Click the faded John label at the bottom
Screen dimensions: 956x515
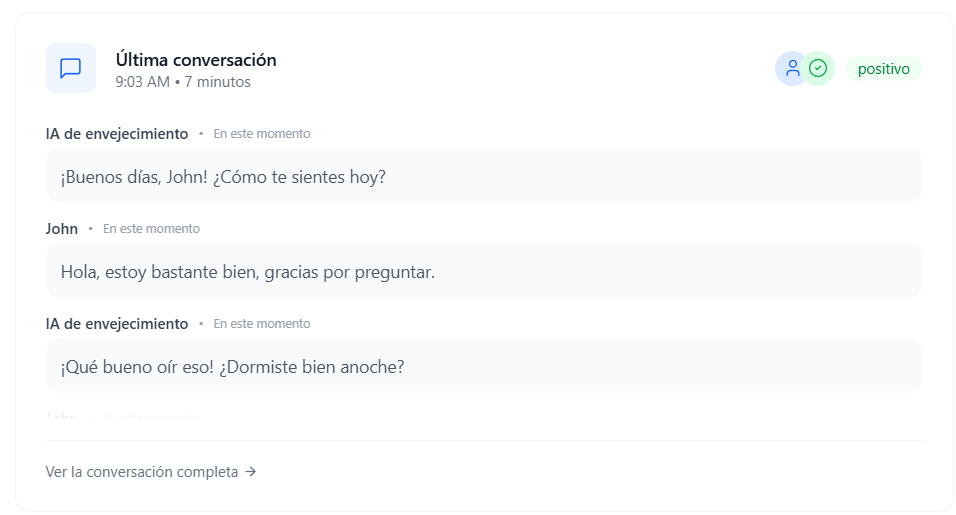(62, 416)
